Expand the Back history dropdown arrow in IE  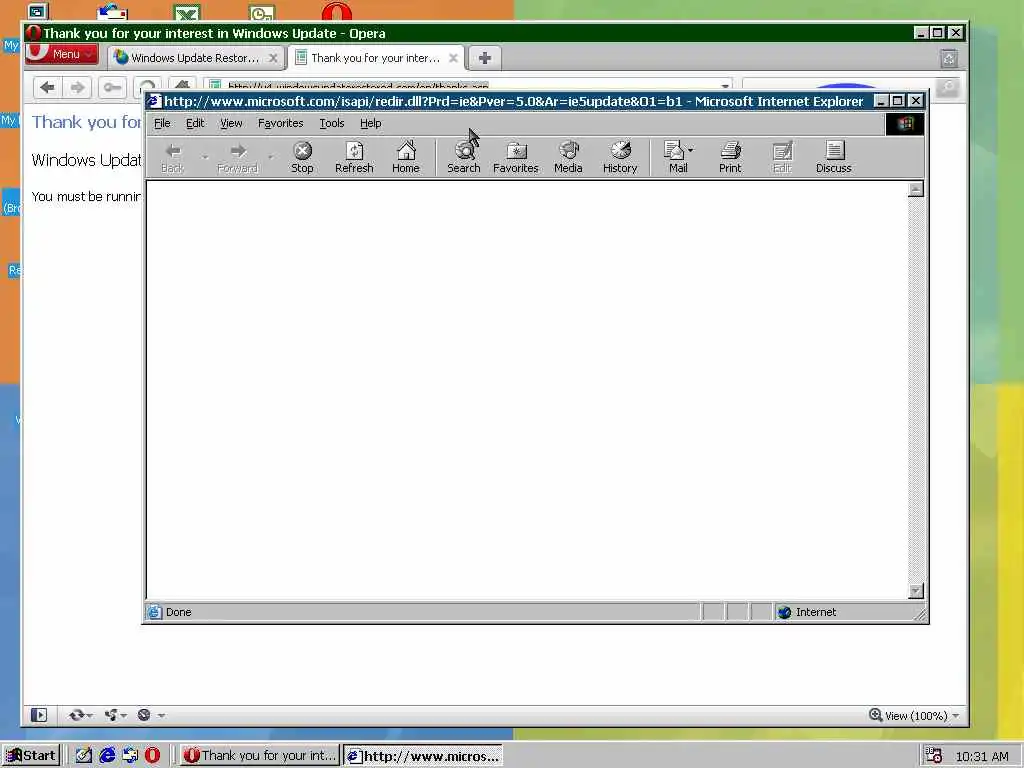[204, 157]
